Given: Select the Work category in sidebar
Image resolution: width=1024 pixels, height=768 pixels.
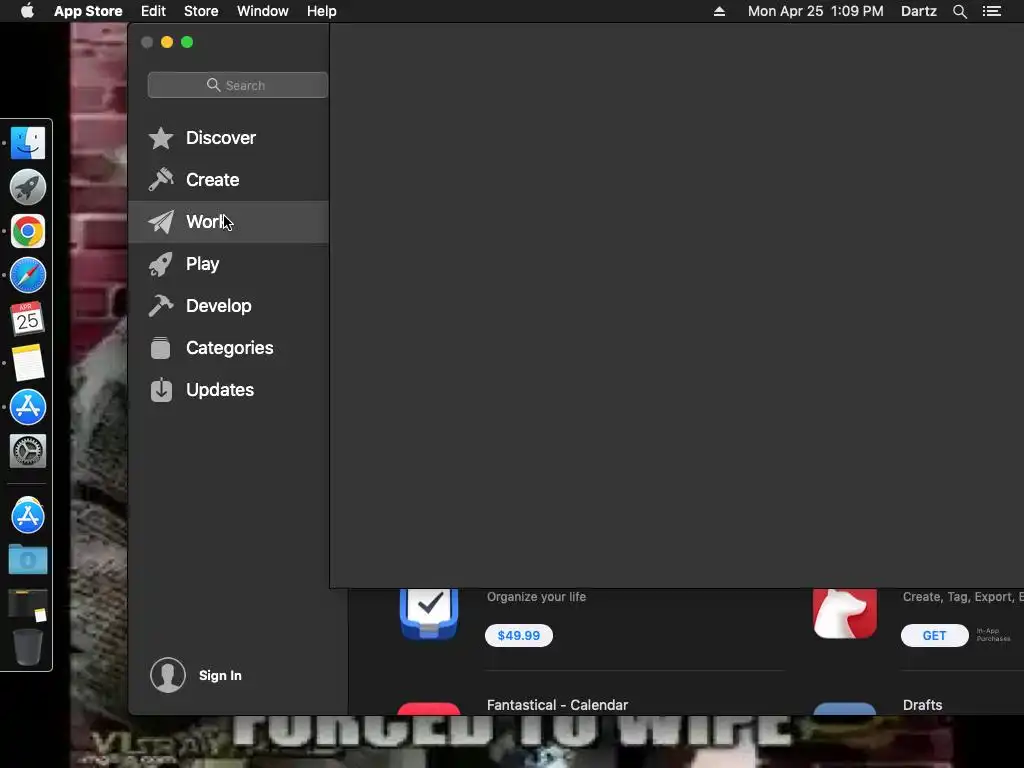Looking at the screenshot, I should pyautogui.click(x=229, y=222).
